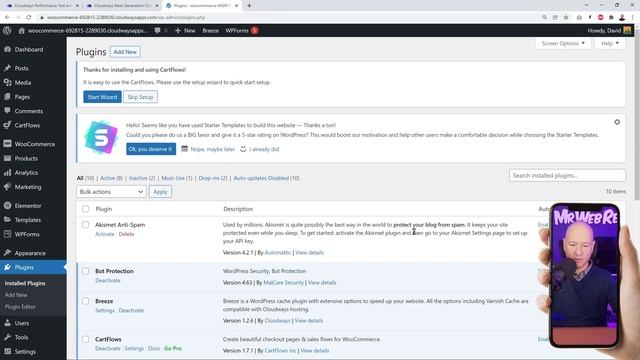Filter by Auto-updates Disabled

pyautogui.click(x=267, y=178)
